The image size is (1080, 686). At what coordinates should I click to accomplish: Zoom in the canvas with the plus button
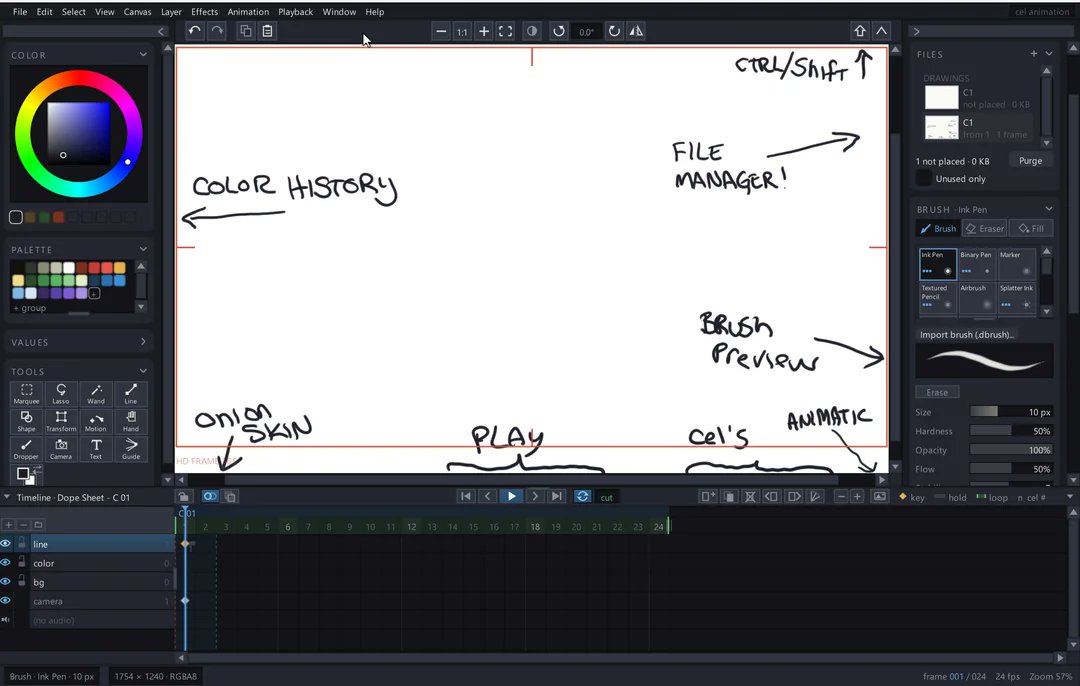click(484, 31)
